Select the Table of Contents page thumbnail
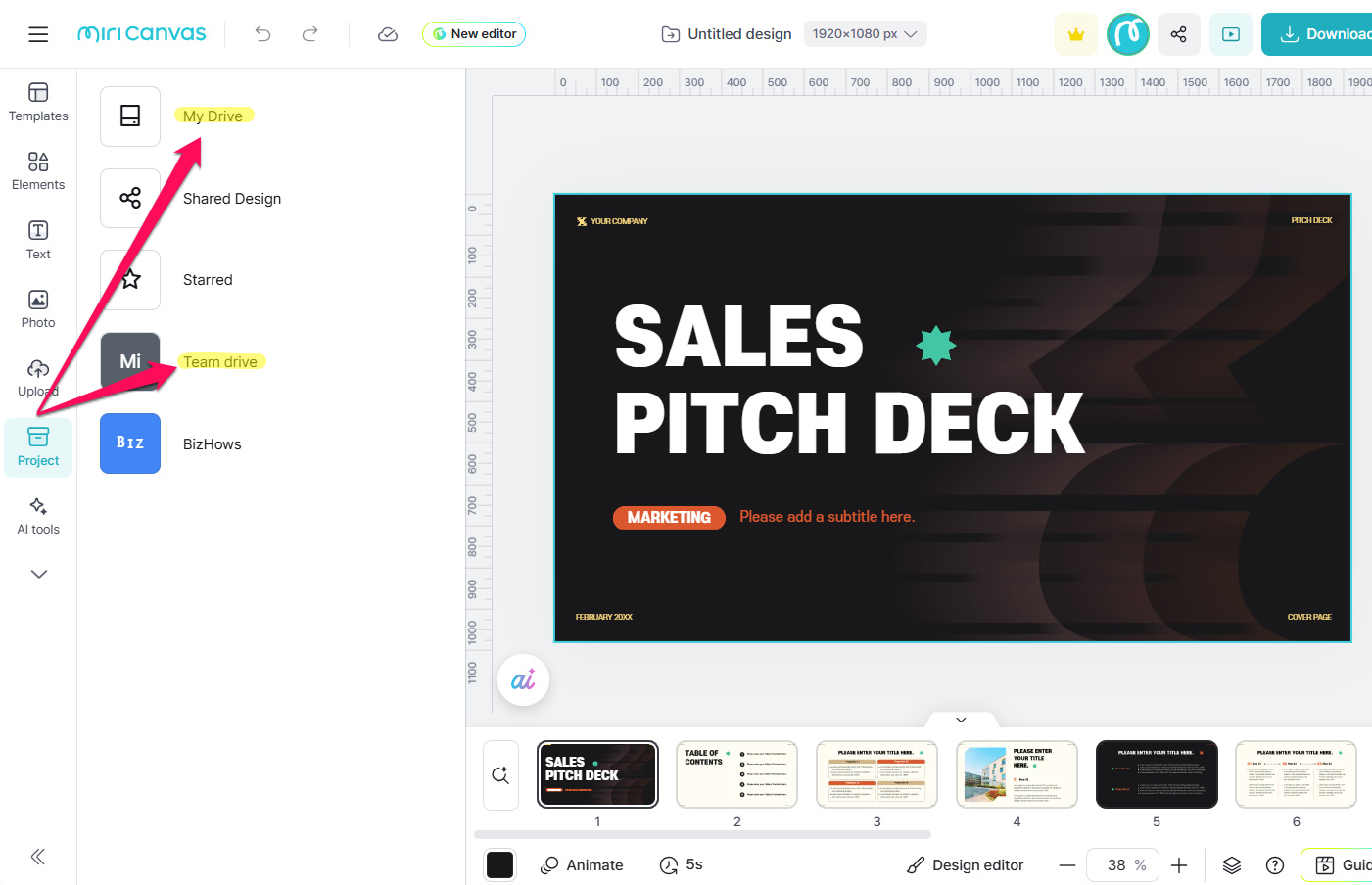This screenshot has width=1372, height=885. [736, 774]
